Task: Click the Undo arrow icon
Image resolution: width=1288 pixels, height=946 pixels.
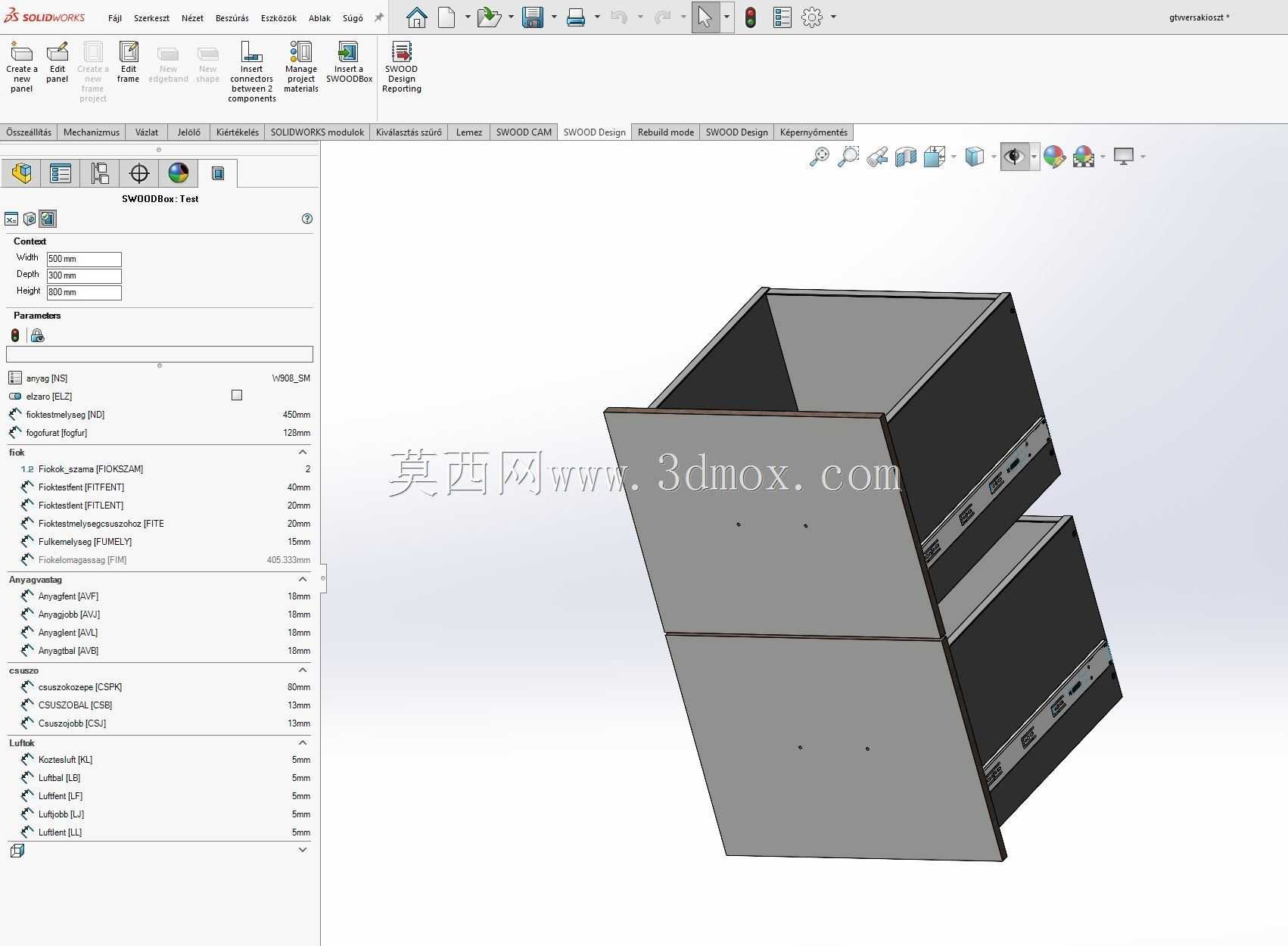Action: pyautogui.click(x=619, y=17)
